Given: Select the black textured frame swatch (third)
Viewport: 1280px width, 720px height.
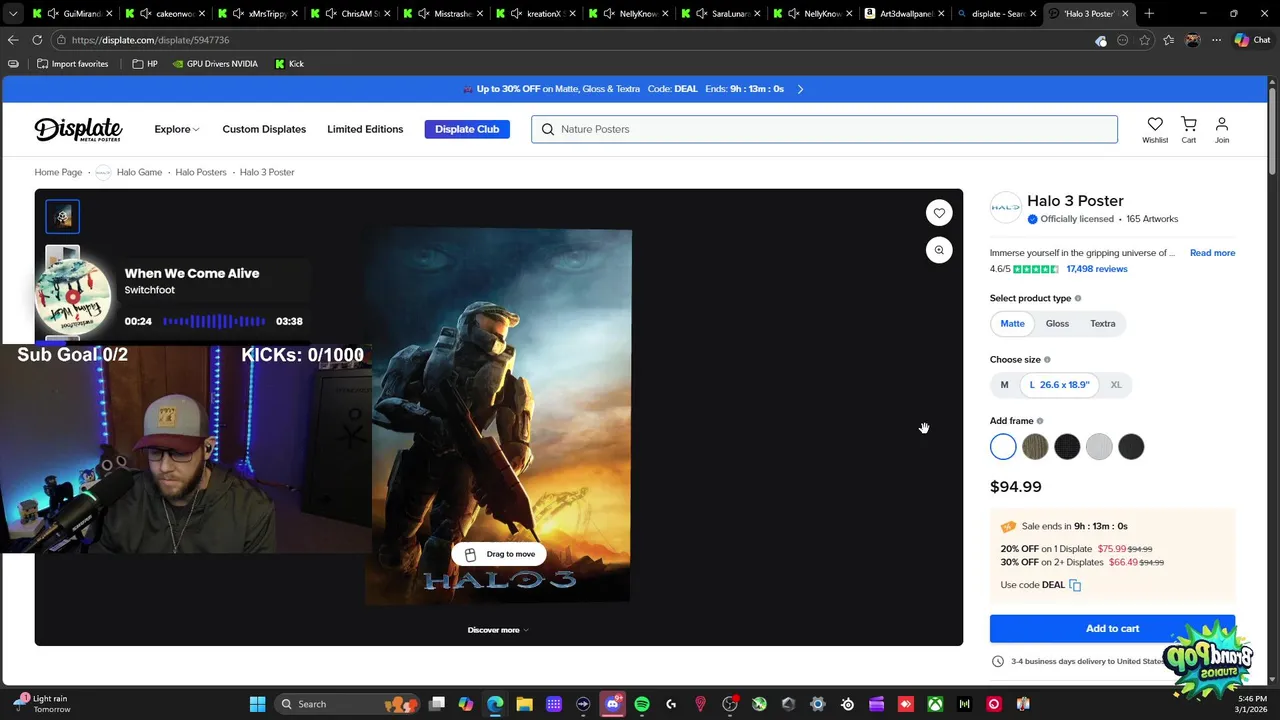Looking at the screenshot, I should (x=1067, y=447).
